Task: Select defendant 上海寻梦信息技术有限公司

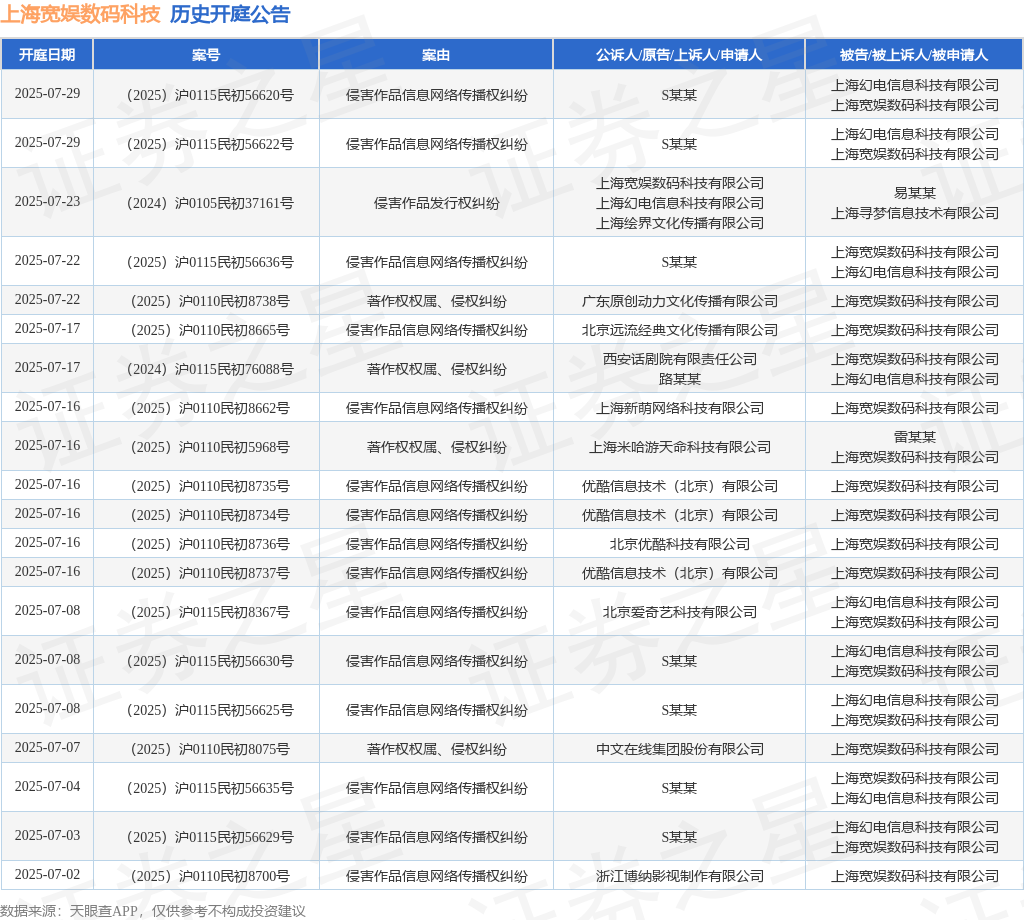Action: coord(914,214)
